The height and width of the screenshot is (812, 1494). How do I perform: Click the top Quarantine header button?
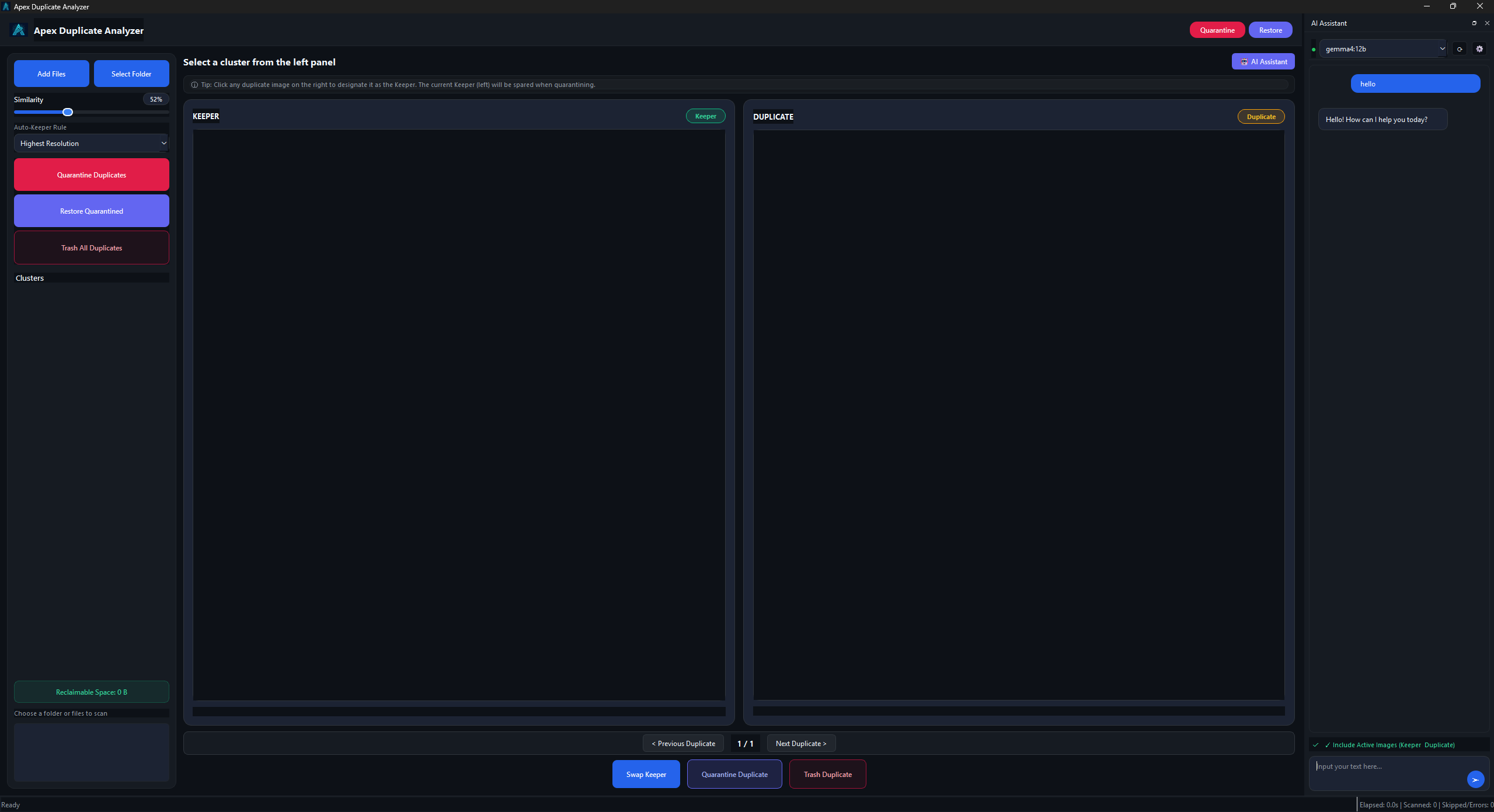[1217, 30]
